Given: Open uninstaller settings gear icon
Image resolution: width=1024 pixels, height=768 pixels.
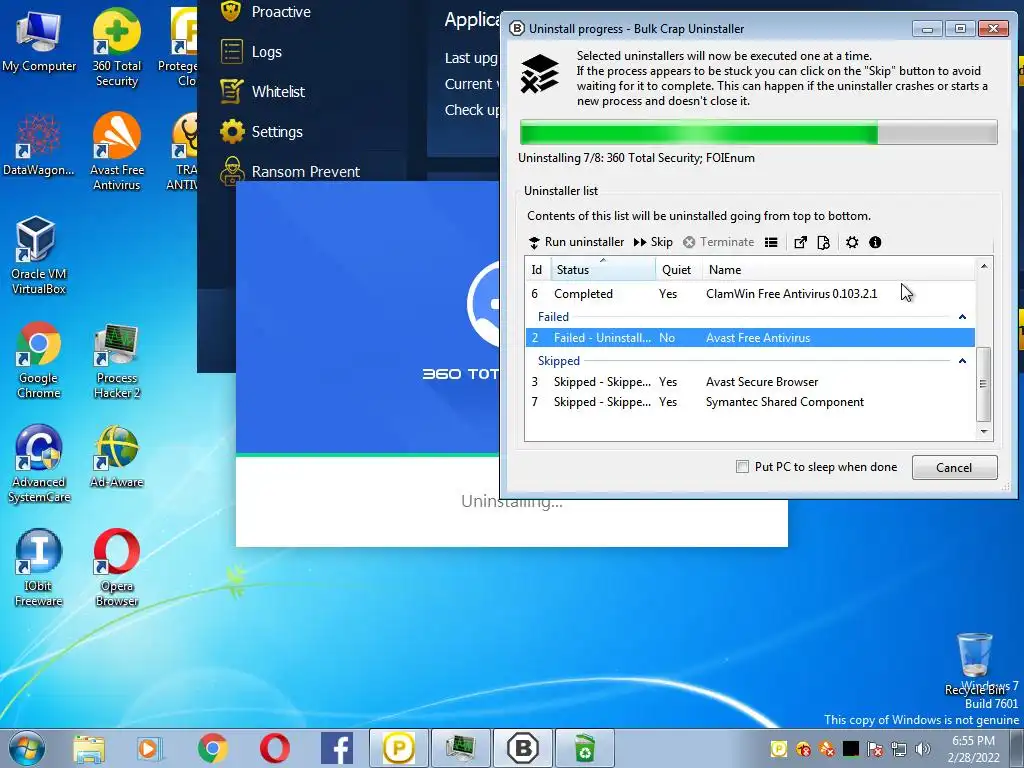Looking at the screenshot, I should click(x=852, y=242).
